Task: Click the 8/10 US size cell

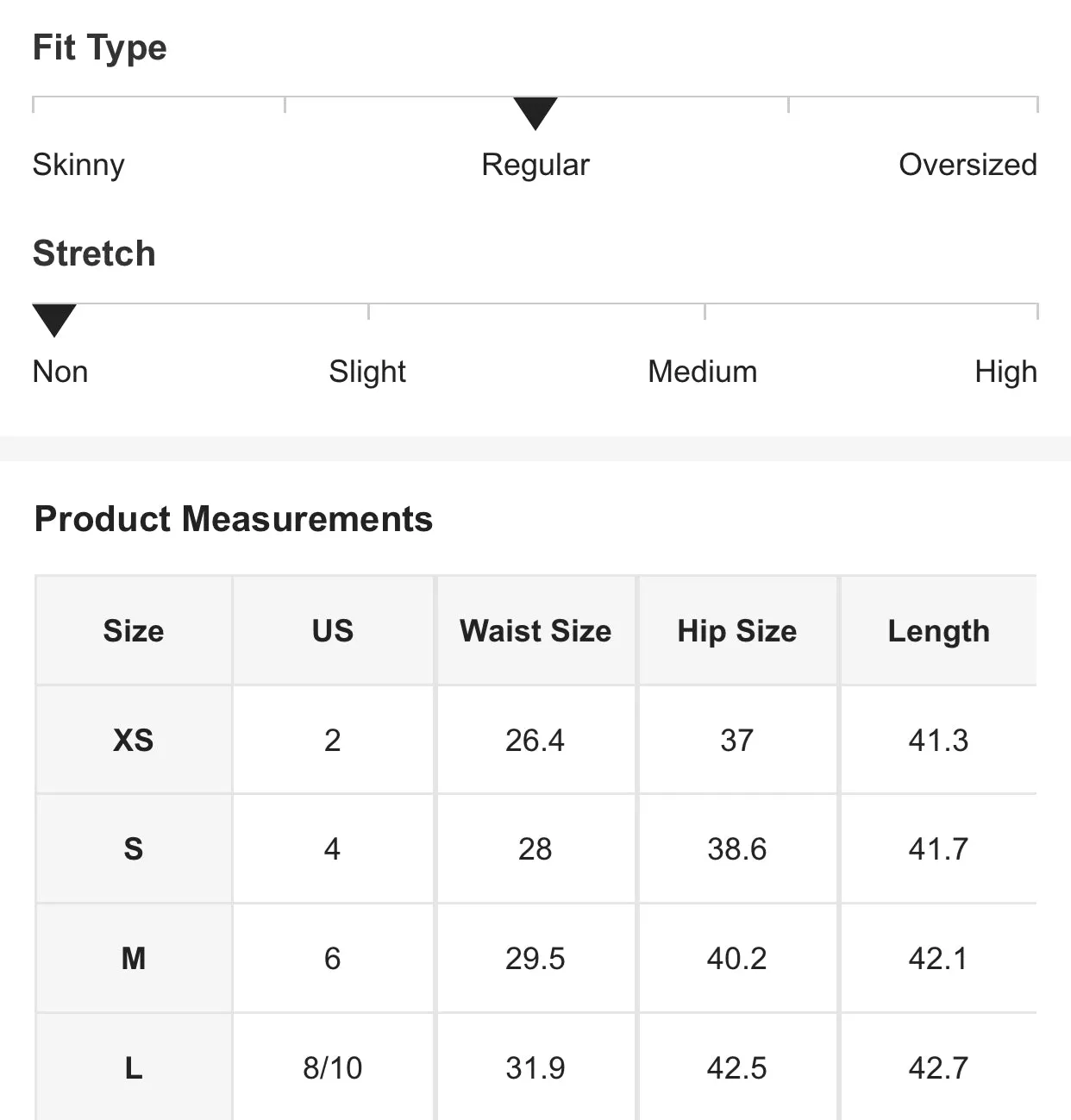Action: click(x=333, y=1067)
